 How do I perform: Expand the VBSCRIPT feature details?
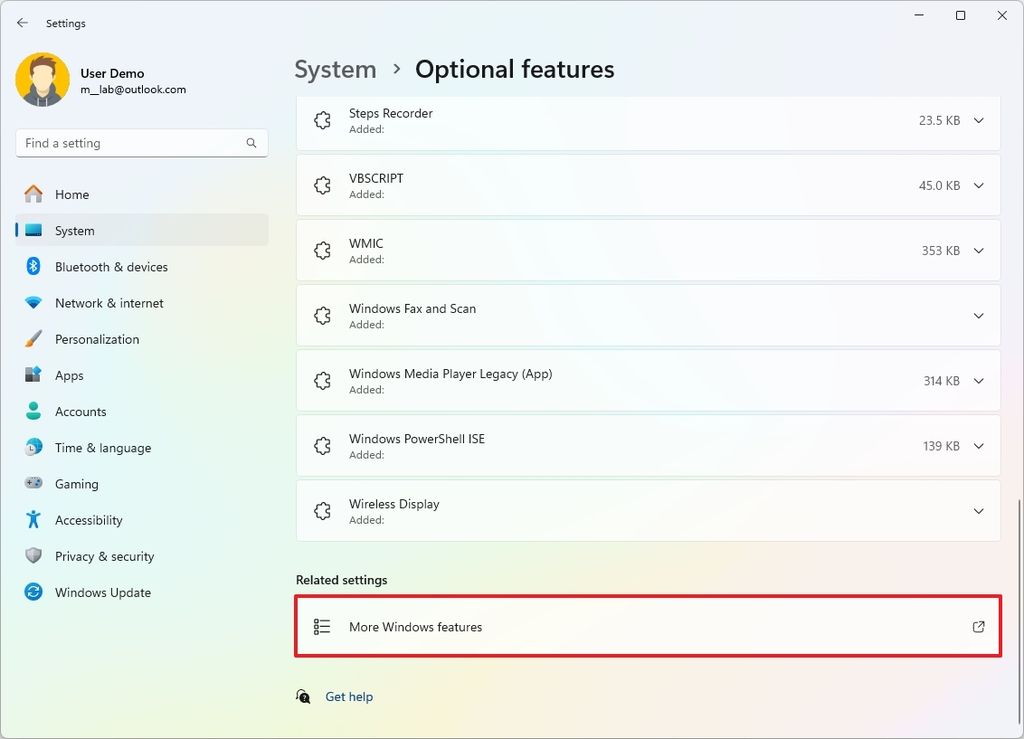pos(978,185)
